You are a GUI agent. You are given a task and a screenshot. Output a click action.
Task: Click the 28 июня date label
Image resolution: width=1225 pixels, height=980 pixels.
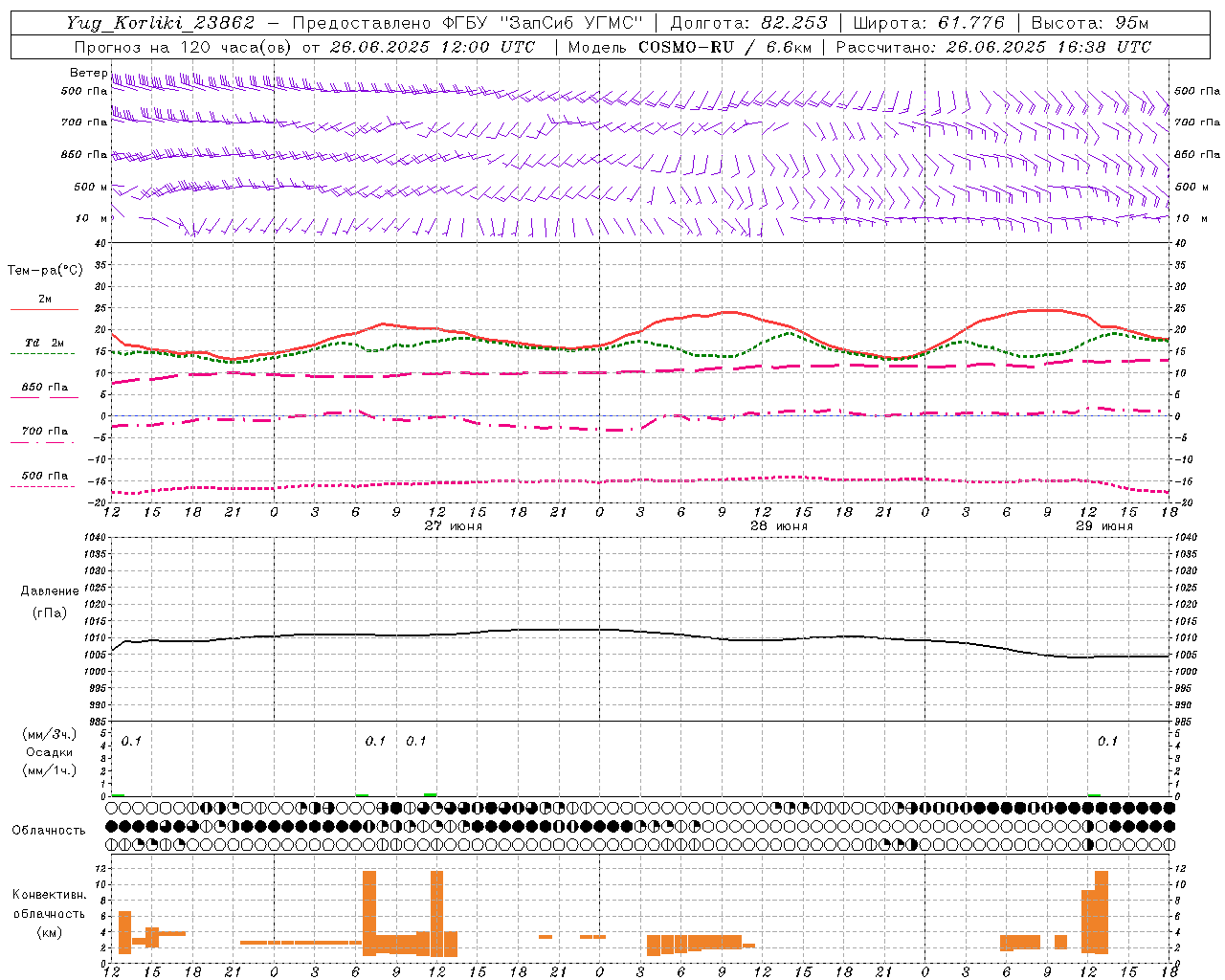click(x=779, y=526)
